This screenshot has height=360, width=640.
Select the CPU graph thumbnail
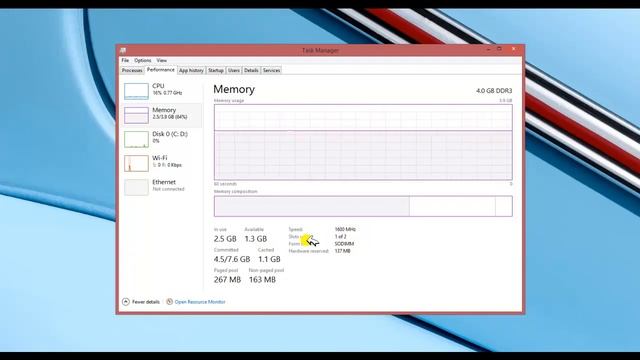136,91
